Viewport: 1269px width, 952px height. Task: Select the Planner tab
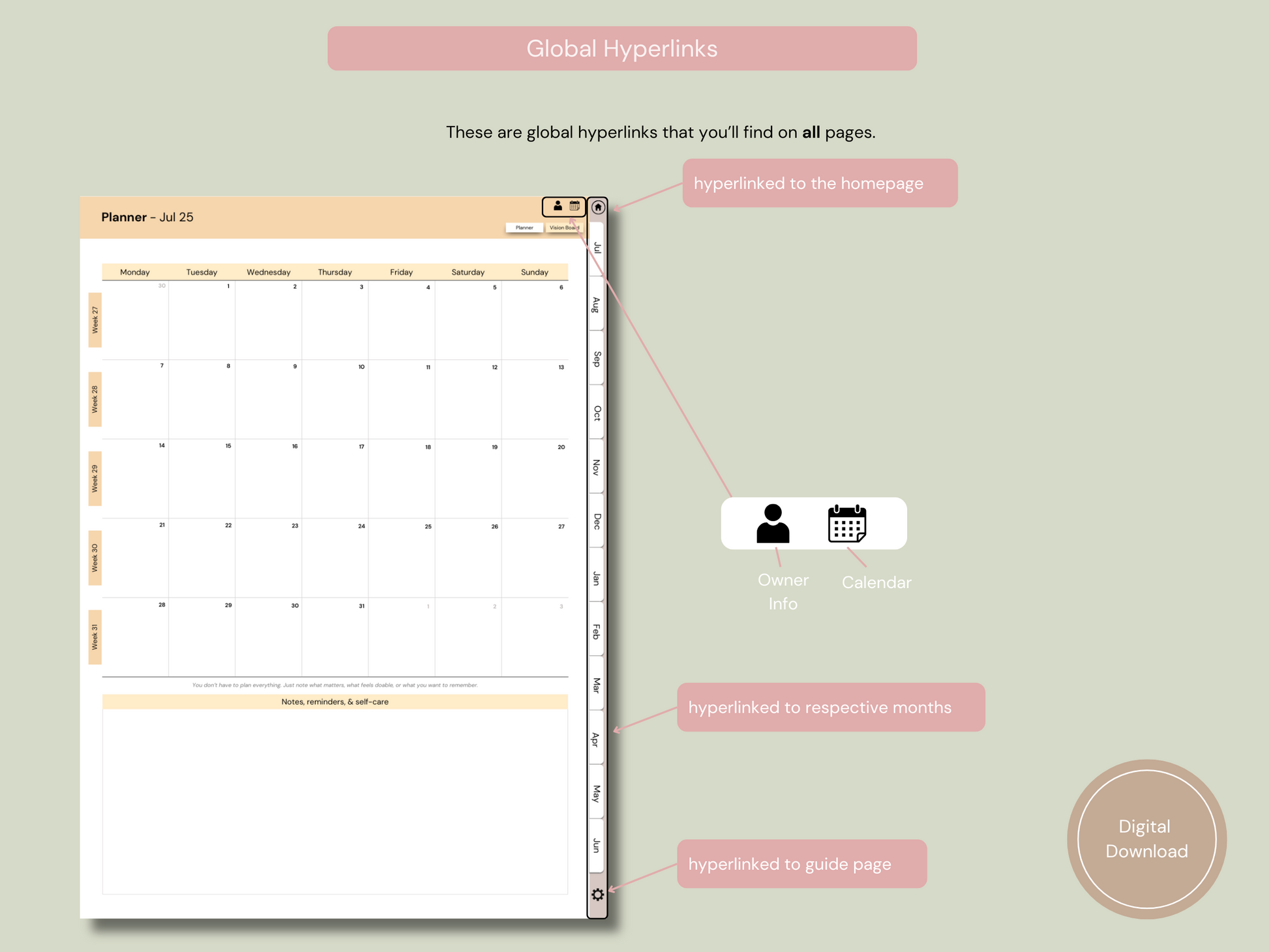(x=526, y=228)
